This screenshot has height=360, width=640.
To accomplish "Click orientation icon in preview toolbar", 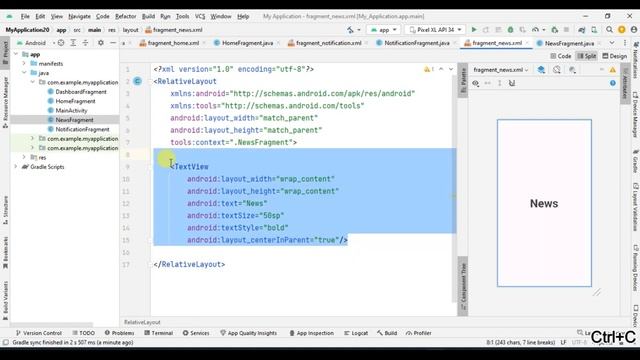I will (x=557, y=70).
